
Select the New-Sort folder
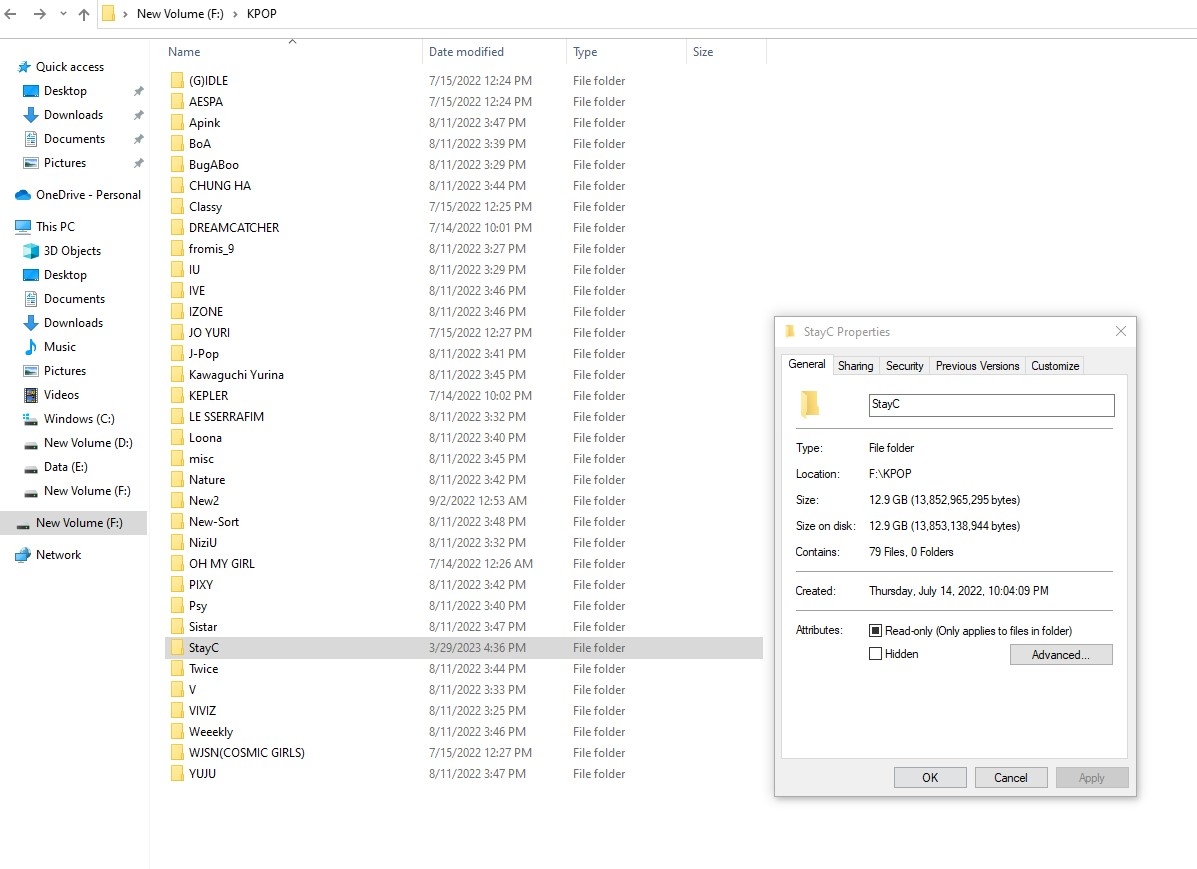pyautogui.click(x=214, y=522)
